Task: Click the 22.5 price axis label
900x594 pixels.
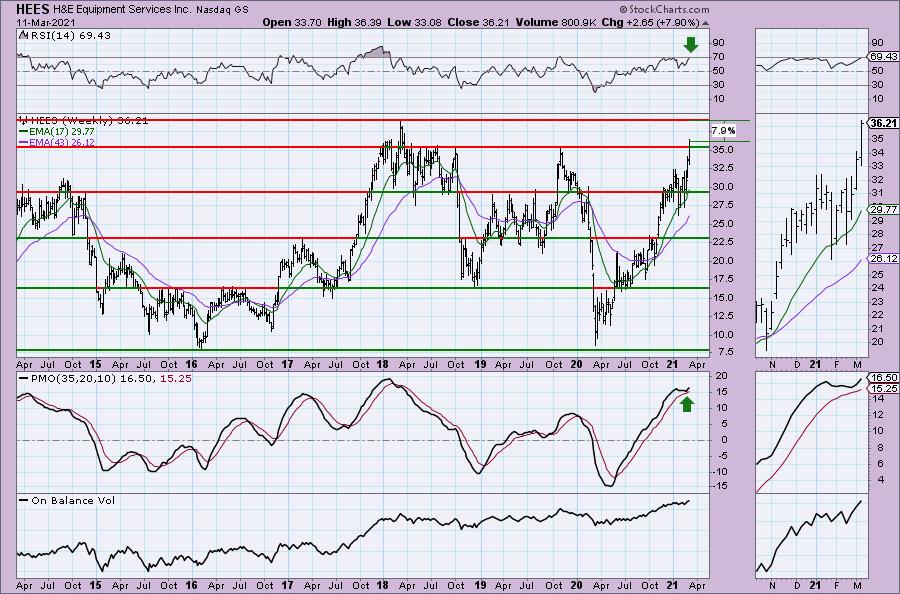Action: [722, 242]
